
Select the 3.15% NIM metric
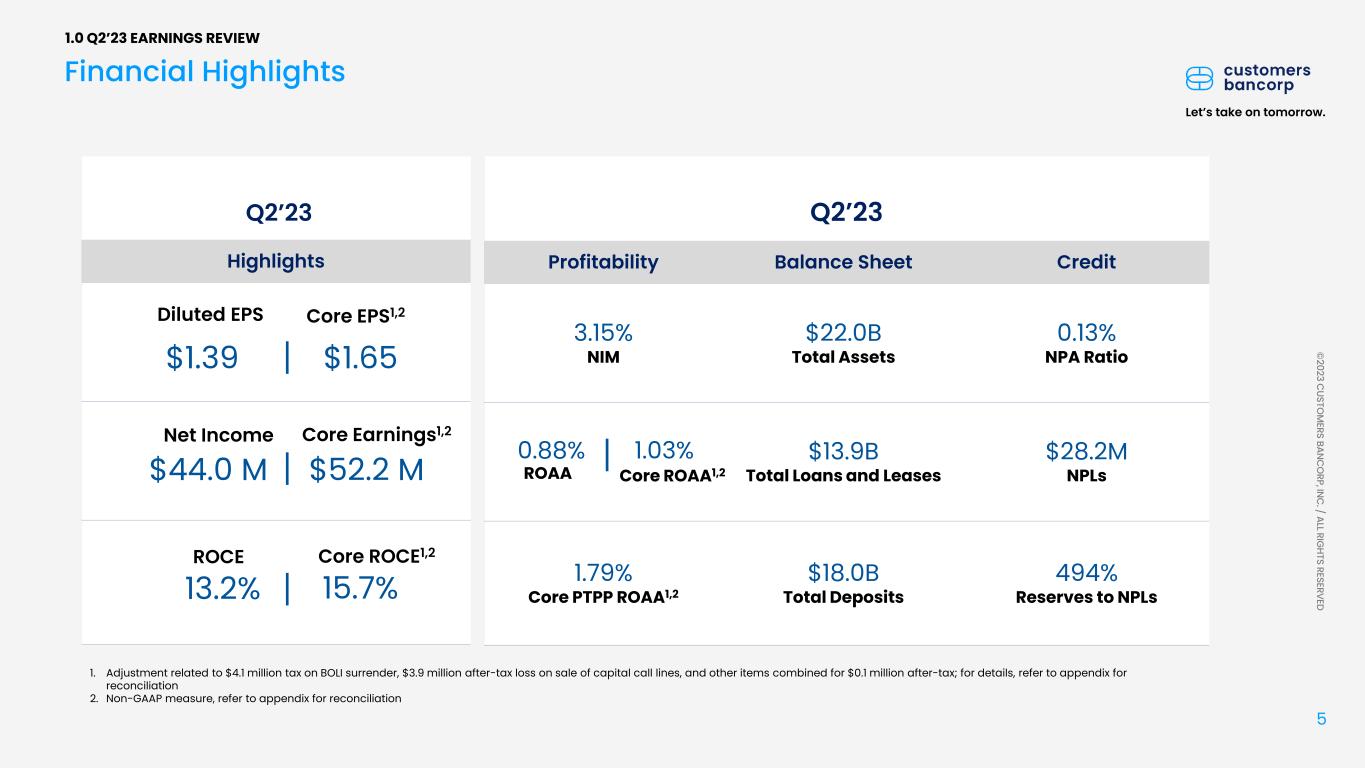coord(603,333)
